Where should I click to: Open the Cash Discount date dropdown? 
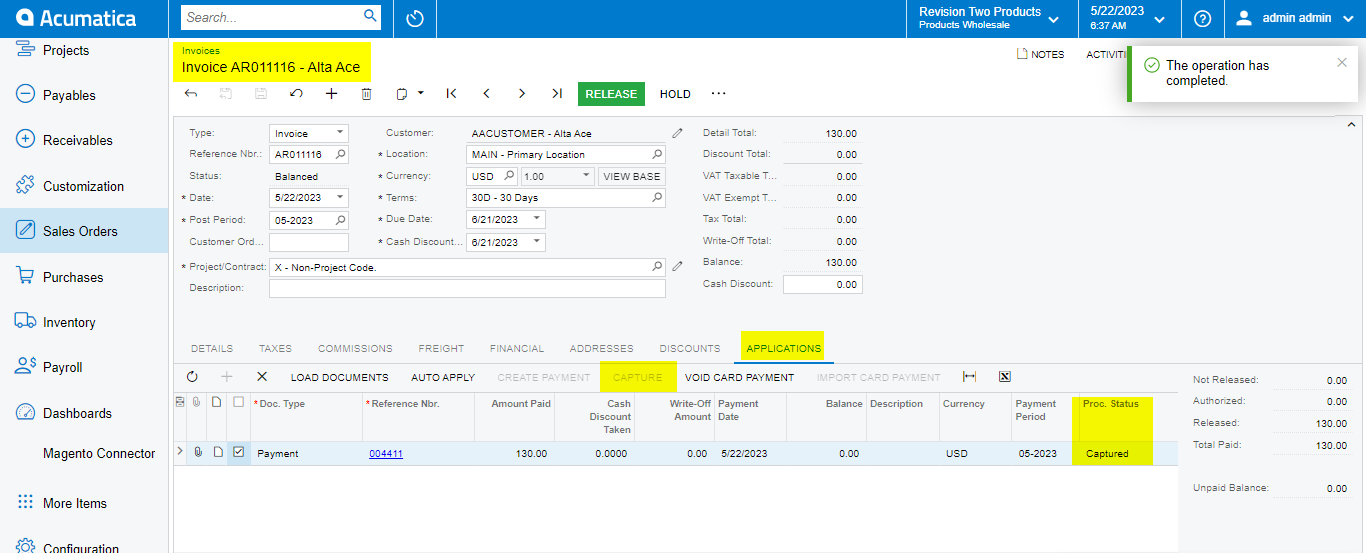point(537,242)
